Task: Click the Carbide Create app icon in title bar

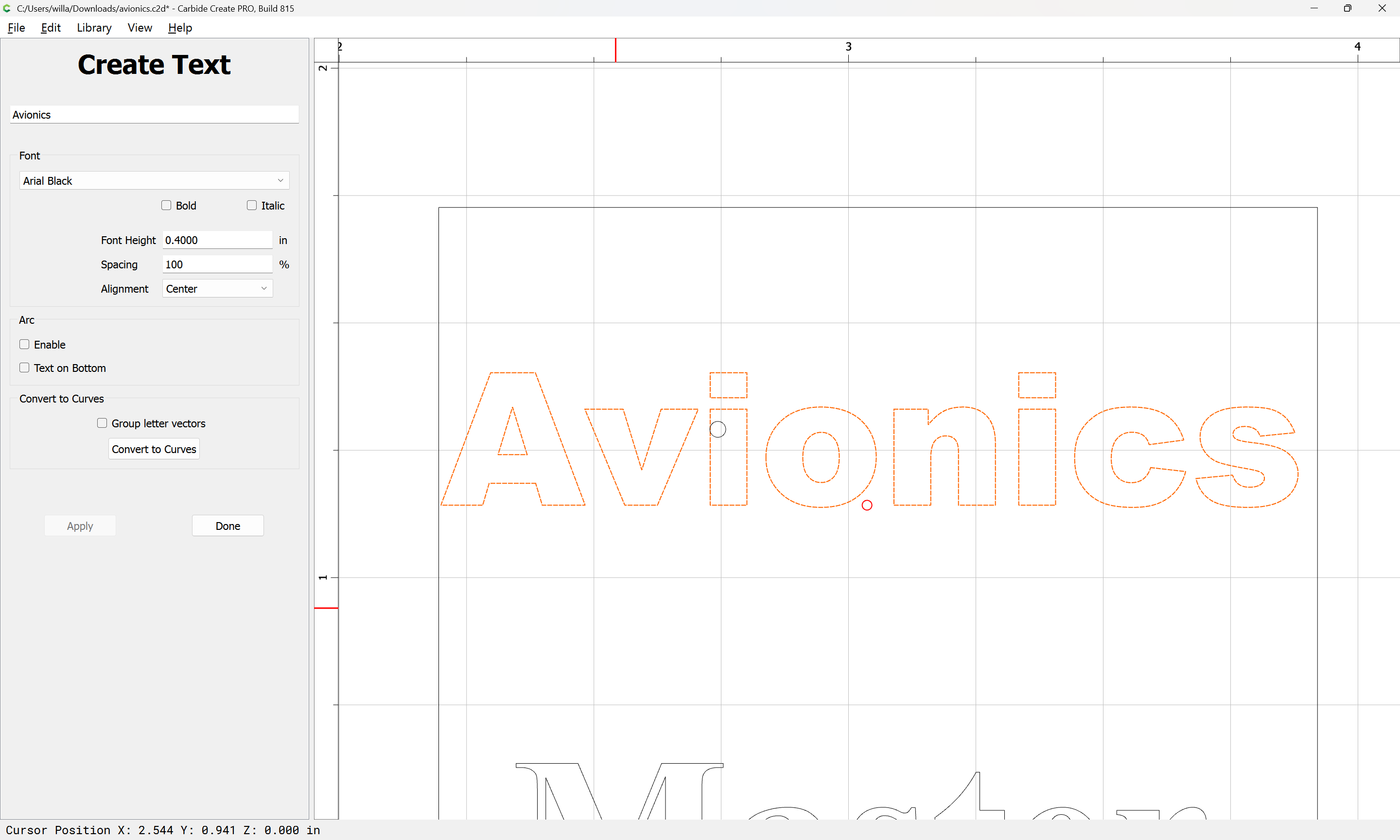Action: click(7, 8)
